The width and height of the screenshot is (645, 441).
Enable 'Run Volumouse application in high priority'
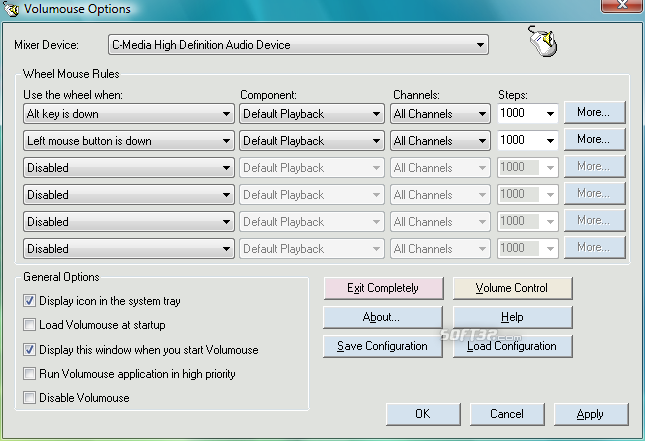click(x=29, y=374)
